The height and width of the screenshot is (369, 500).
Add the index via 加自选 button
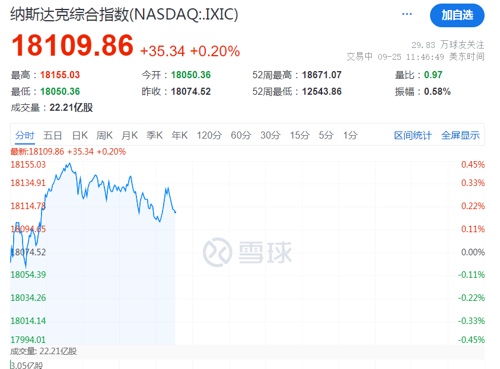457,15
